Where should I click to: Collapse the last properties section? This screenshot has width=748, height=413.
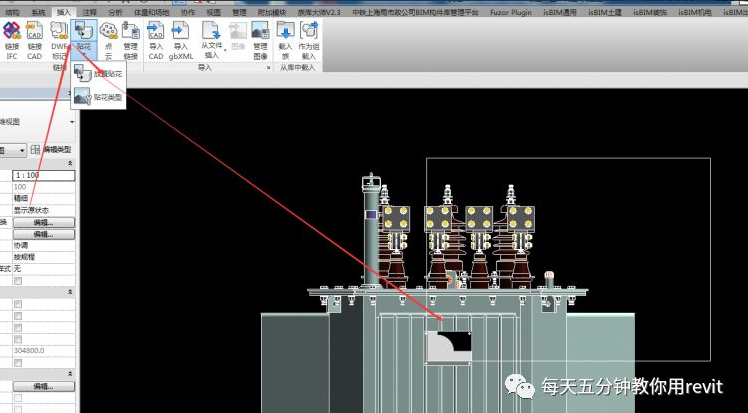pyautogui.click(x=71, y=374)
